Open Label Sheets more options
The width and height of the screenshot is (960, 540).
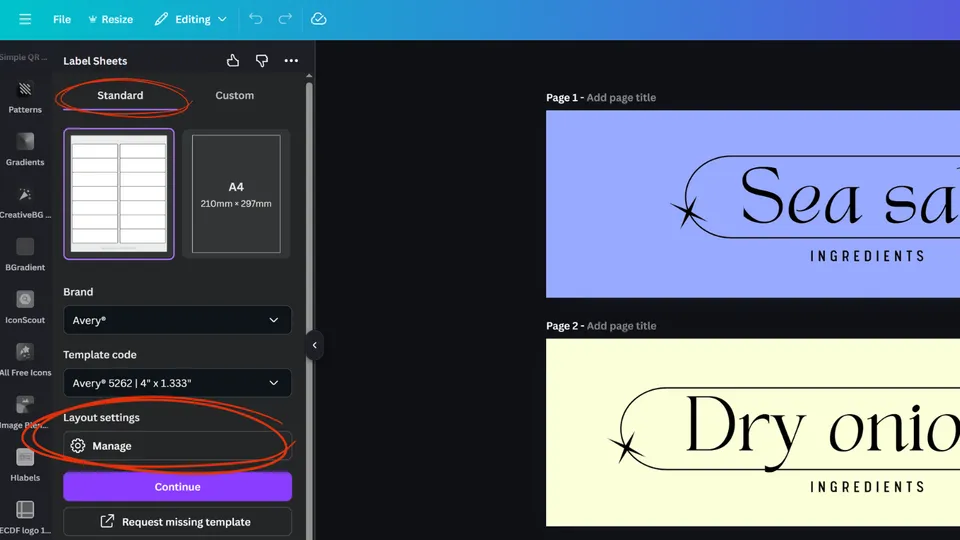pyautogui.click(x=291, y=61)
